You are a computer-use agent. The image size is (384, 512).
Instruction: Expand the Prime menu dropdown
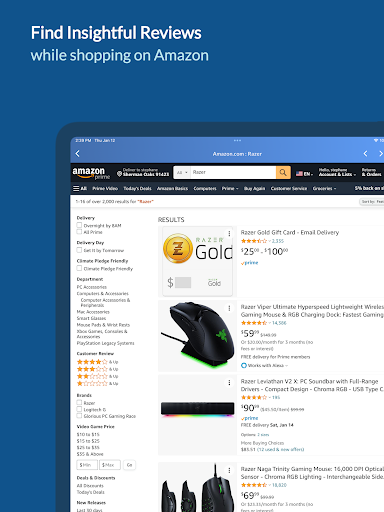click(230, 189)
